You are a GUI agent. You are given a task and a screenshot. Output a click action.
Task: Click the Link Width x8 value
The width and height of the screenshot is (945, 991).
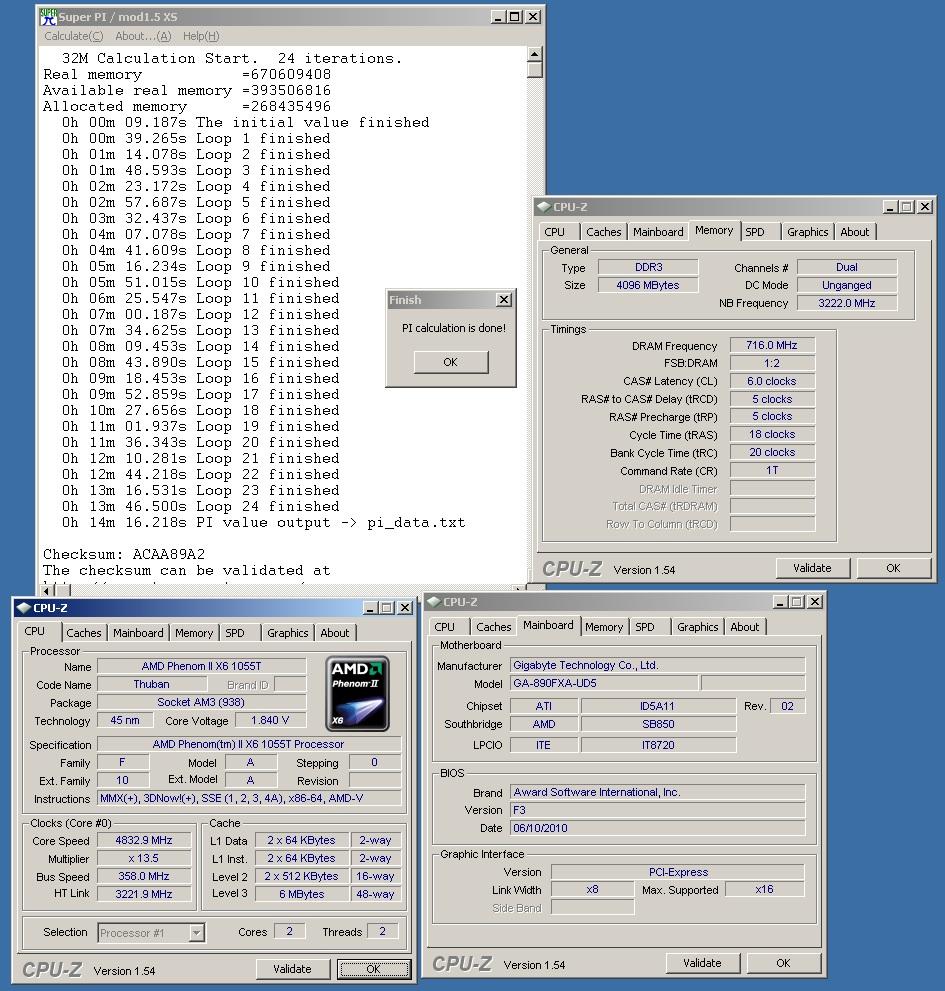point(592,889)
